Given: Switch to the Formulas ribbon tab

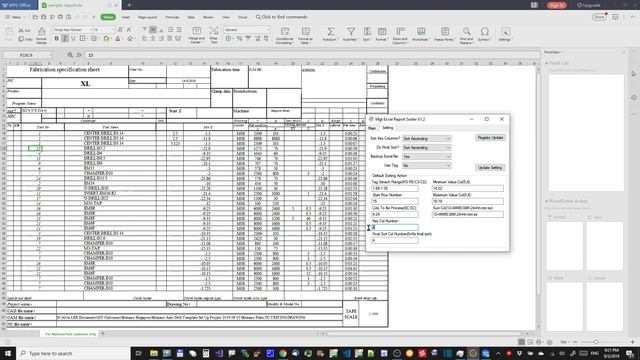Looking at the screenshot, I should 172,17.
